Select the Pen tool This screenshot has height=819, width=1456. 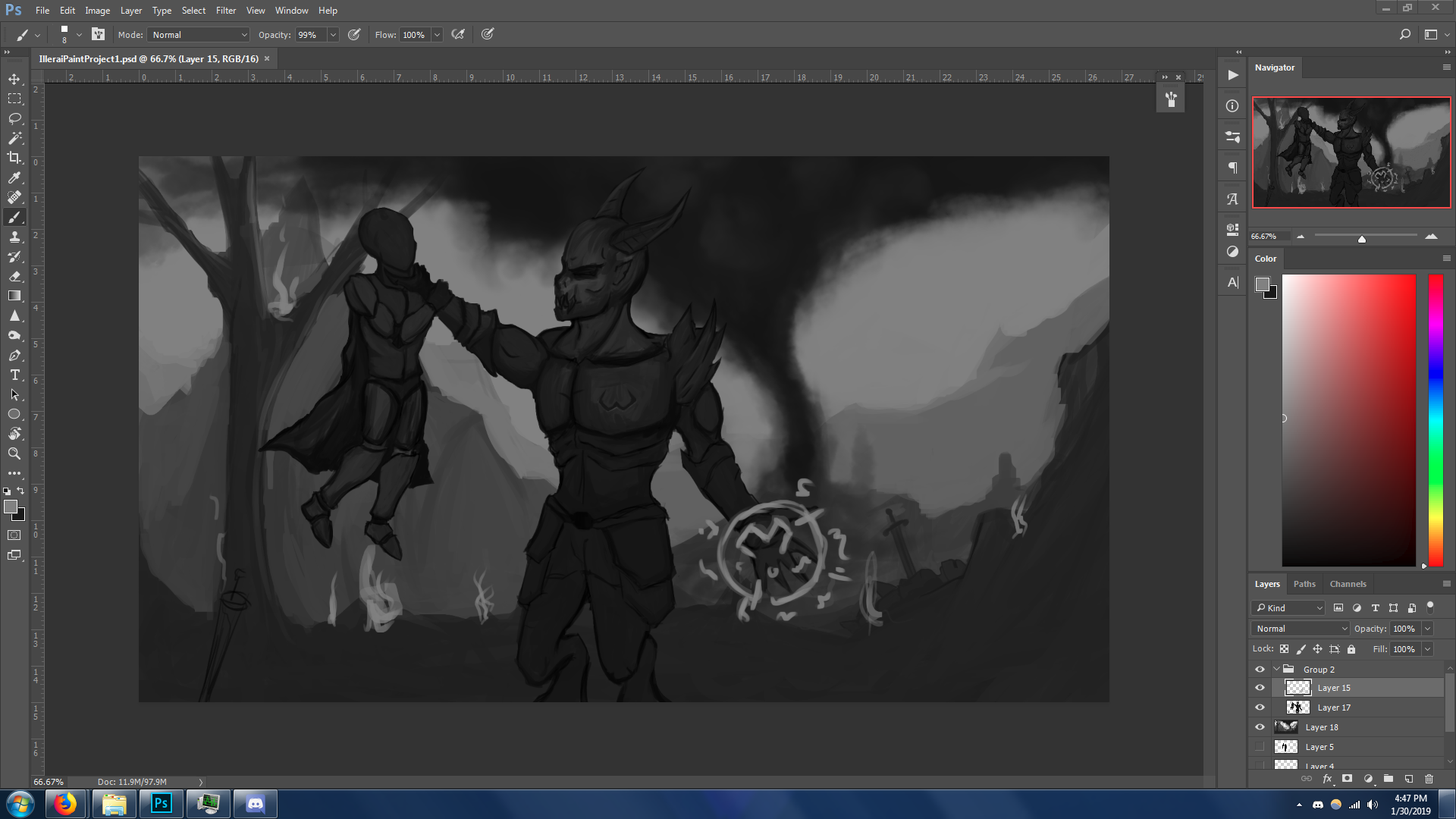pos(14,355)
